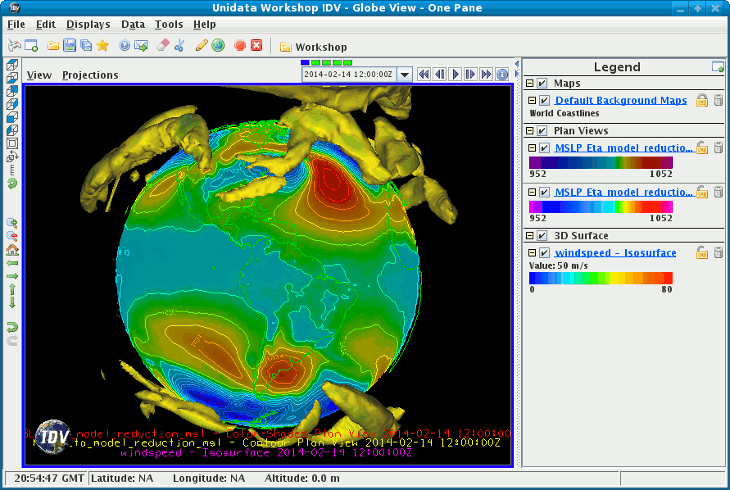Viewport: 730px width, 490px height.
Task: Collapse the Default Background Maps legend entry
Action: pos(532,100)
